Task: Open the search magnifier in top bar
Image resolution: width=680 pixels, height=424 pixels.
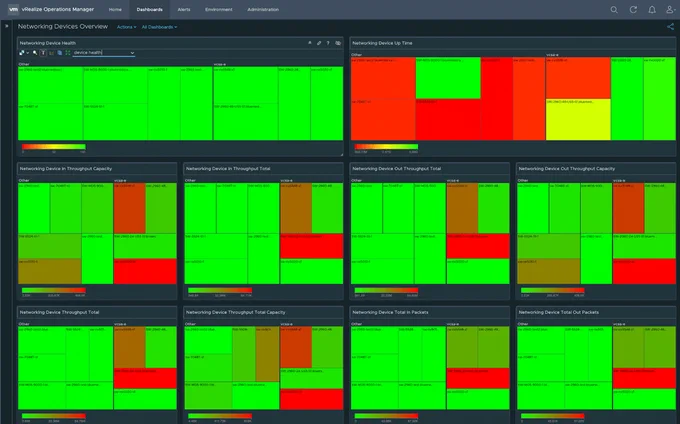Action: pos(614,10)
